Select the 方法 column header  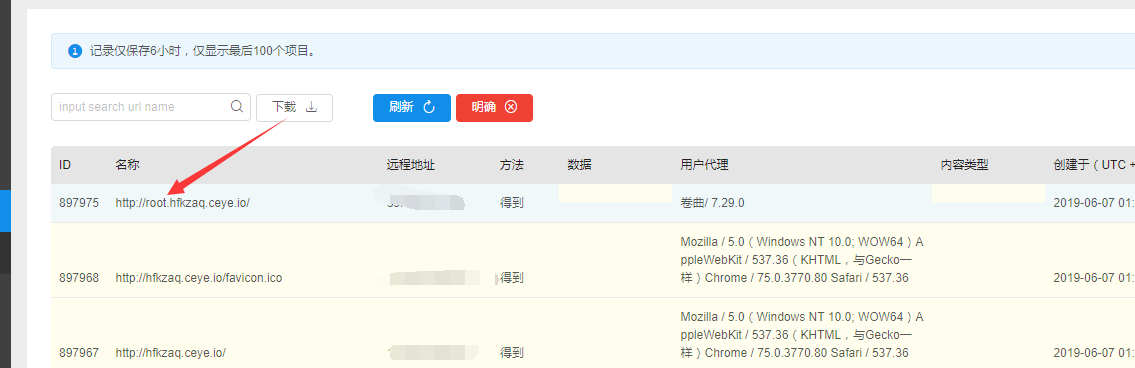[x=512, y=164]
